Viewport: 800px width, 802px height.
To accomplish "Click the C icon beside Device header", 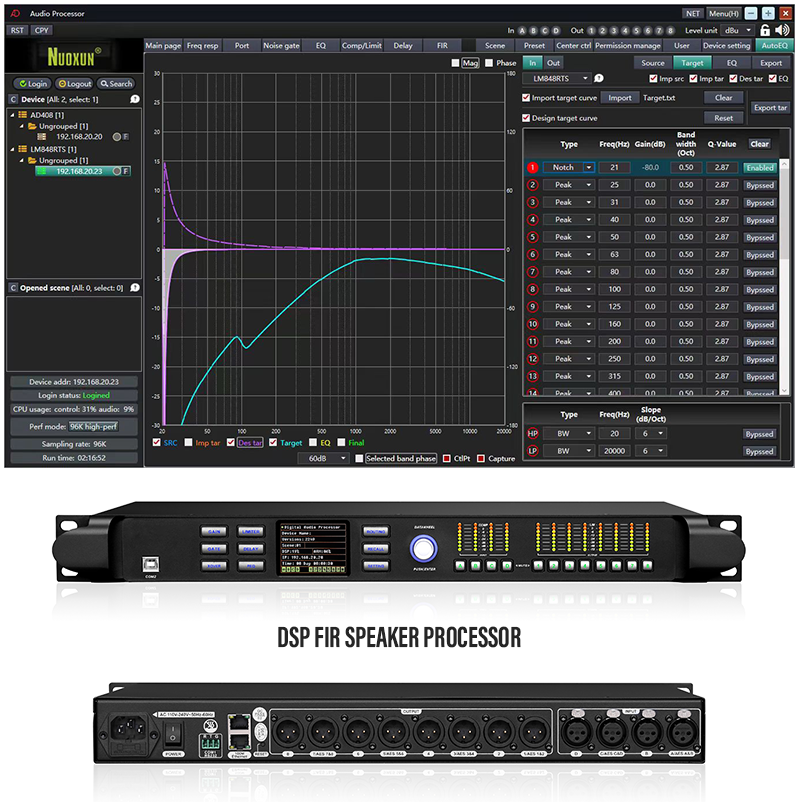I will [x=13, y=99].
